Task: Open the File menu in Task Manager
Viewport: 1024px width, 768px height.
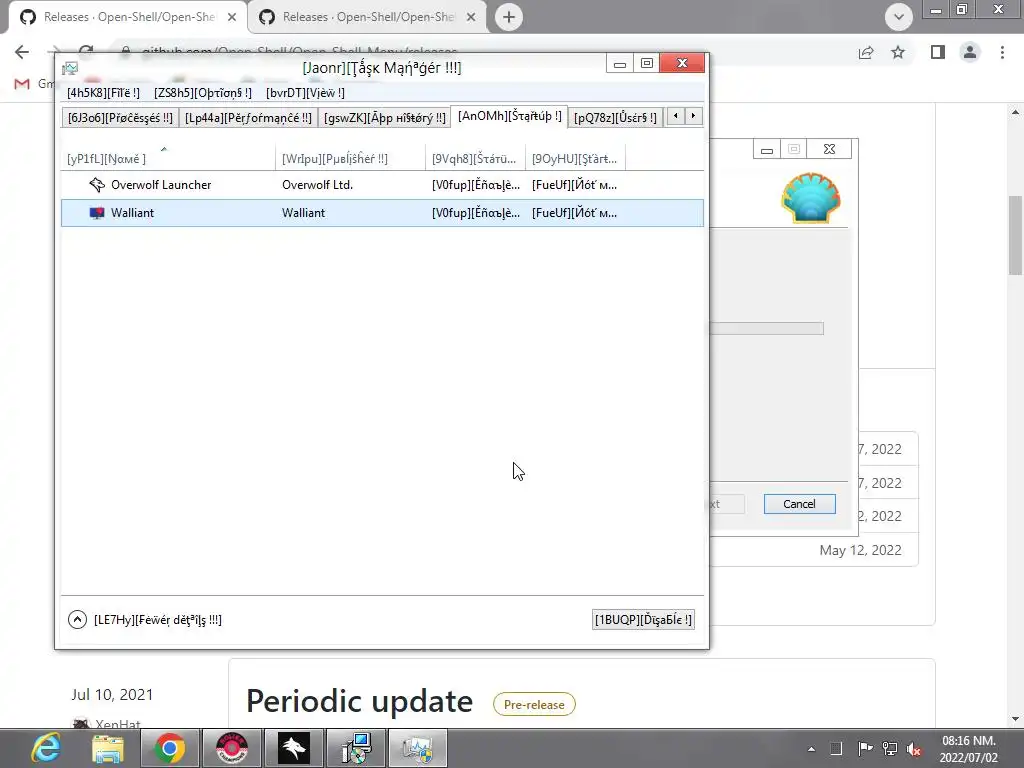Action: (x=103, y=93)
